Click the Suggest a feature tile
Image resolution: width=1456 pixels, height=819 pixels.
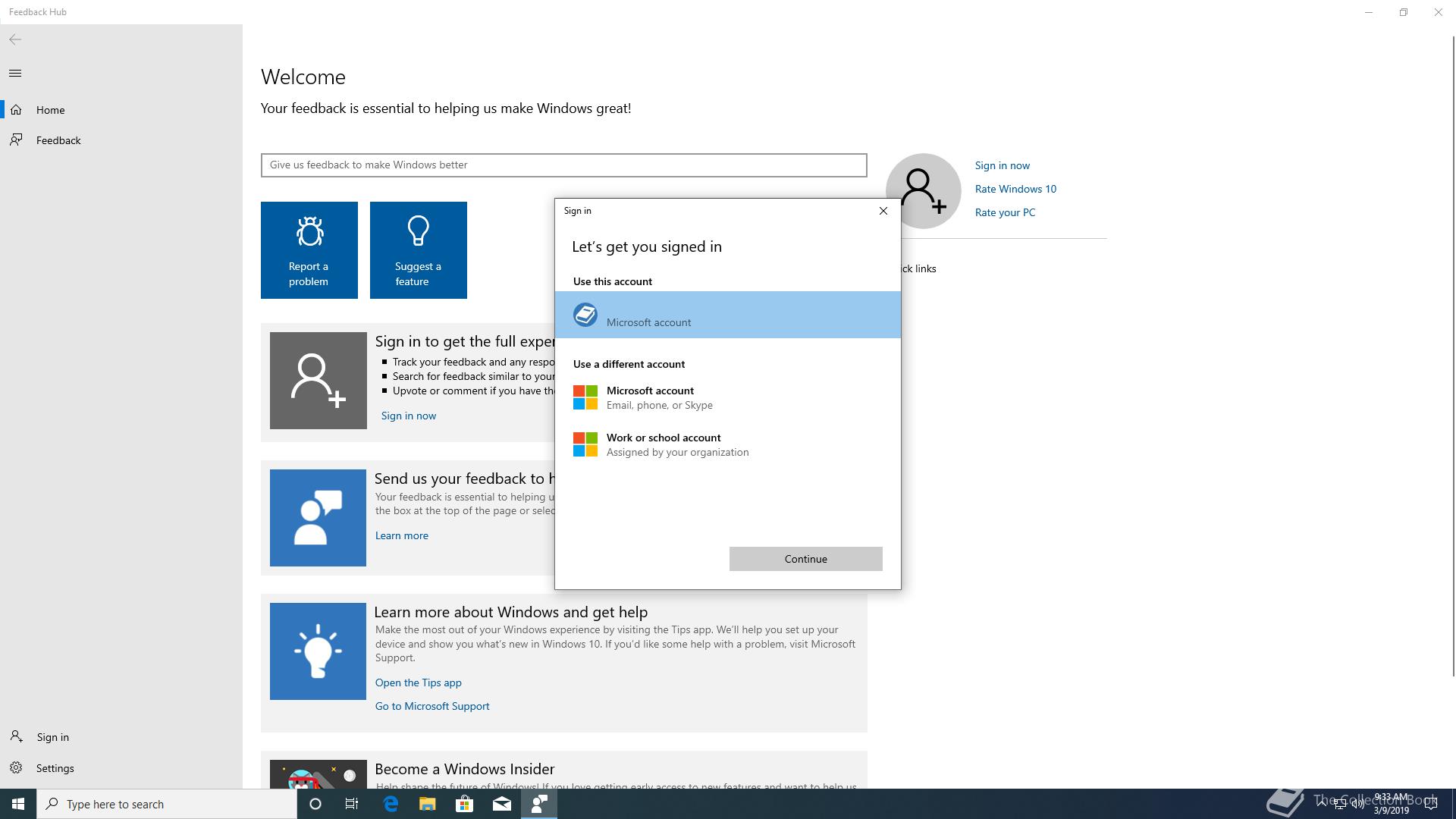tap(419, 250)
